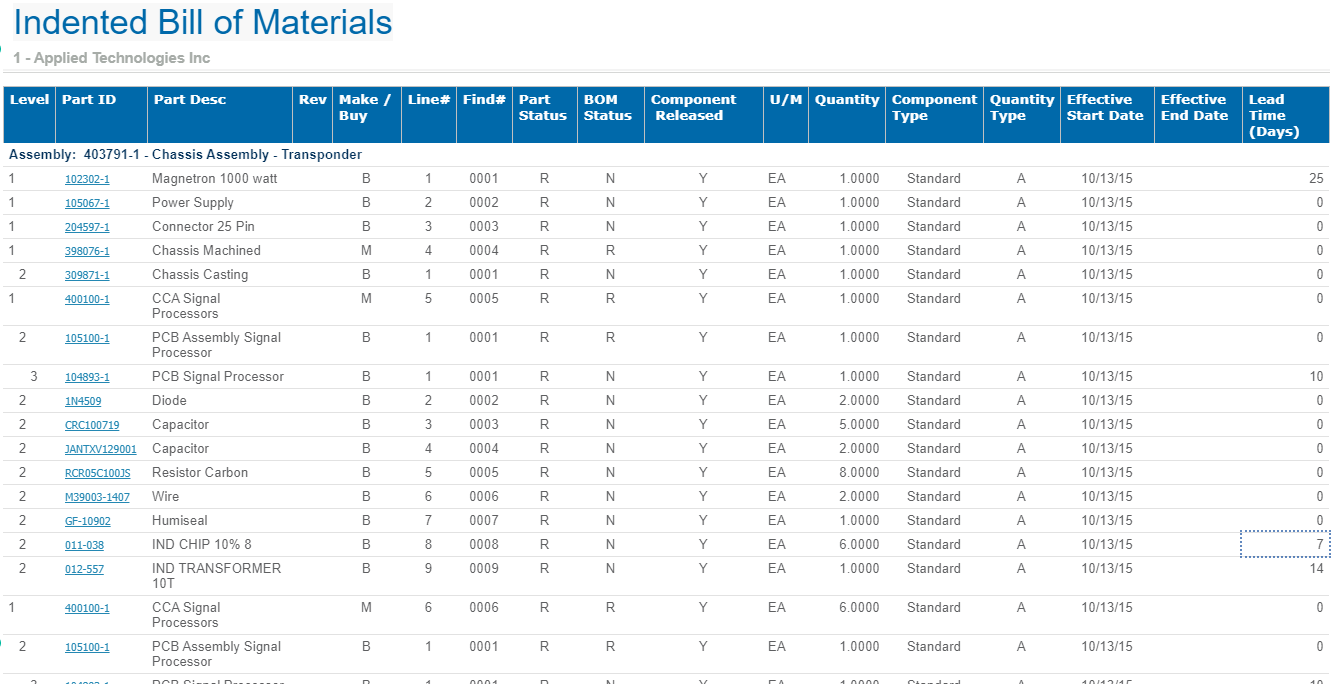This screenshot has width=1332, height=684.
Task: Select the lead time cell showing 7
Action: 1285,544
